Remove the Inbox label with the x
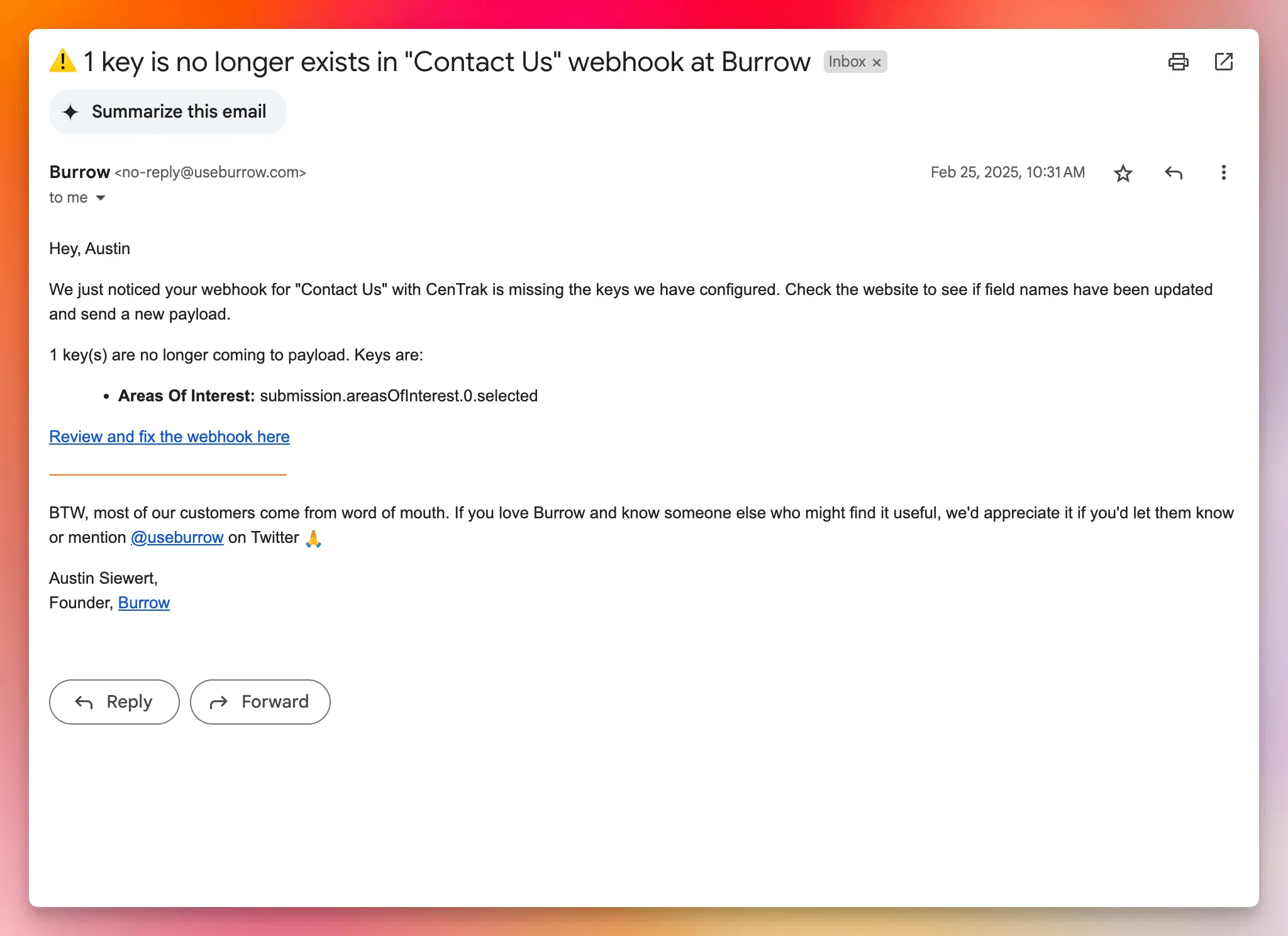 point(876,62)
